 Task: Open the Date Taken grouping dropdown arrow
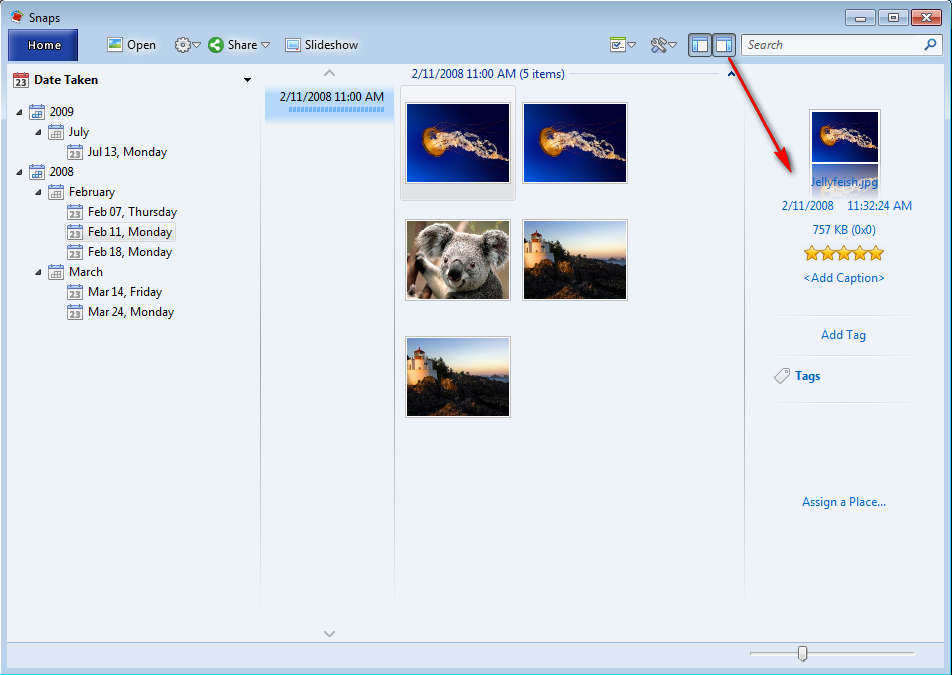[x=247, y=80]
